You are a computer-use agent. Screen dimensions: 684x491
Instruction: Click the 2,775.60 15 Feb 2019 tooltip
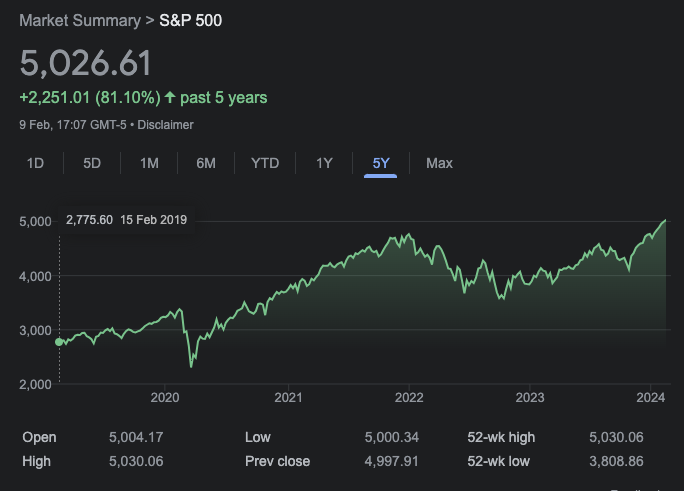pyautogui.click(x=126, y=219)
